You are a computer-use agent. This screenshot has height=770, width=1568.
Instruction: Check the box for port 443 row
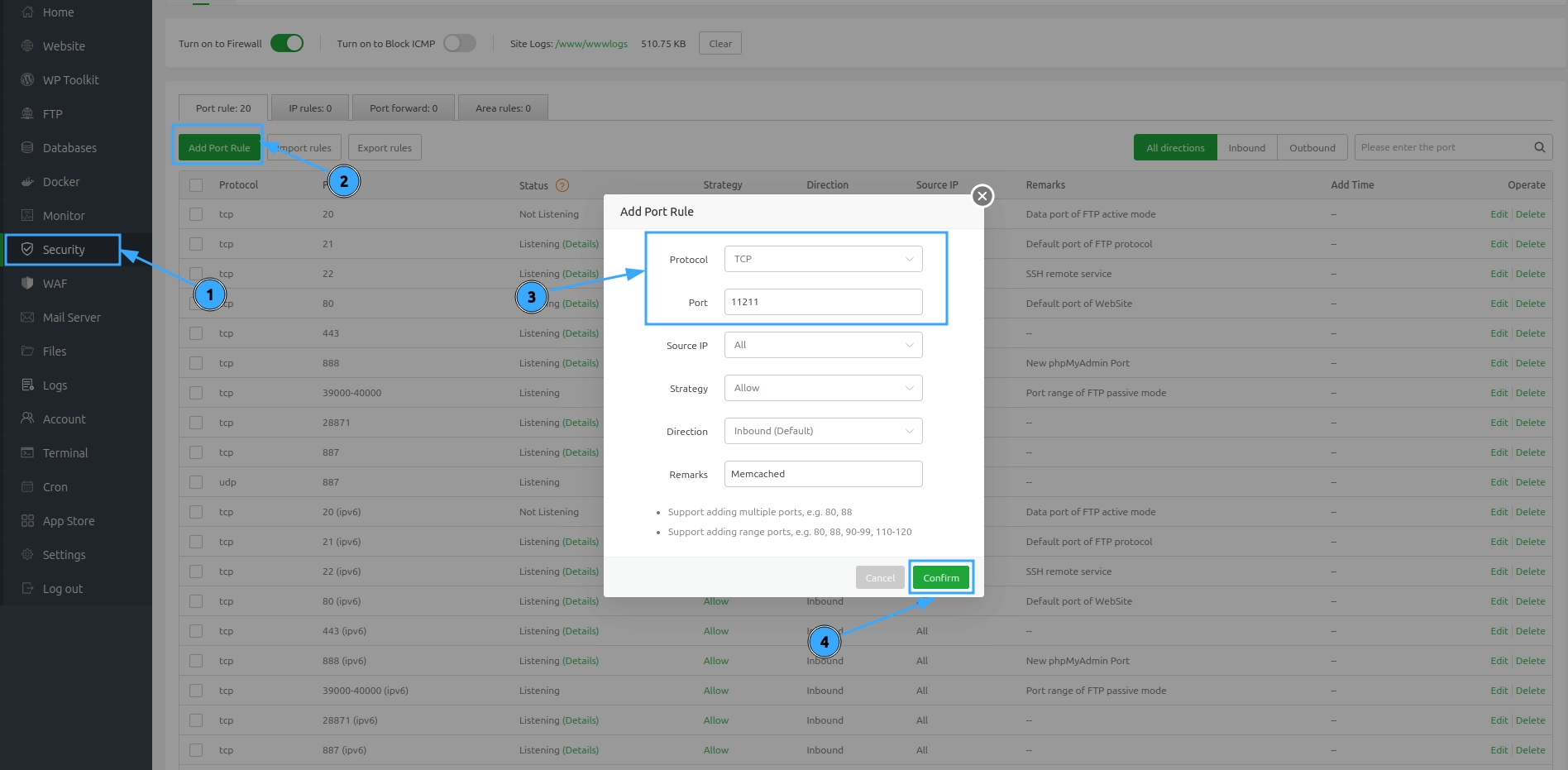coord(196,333)
